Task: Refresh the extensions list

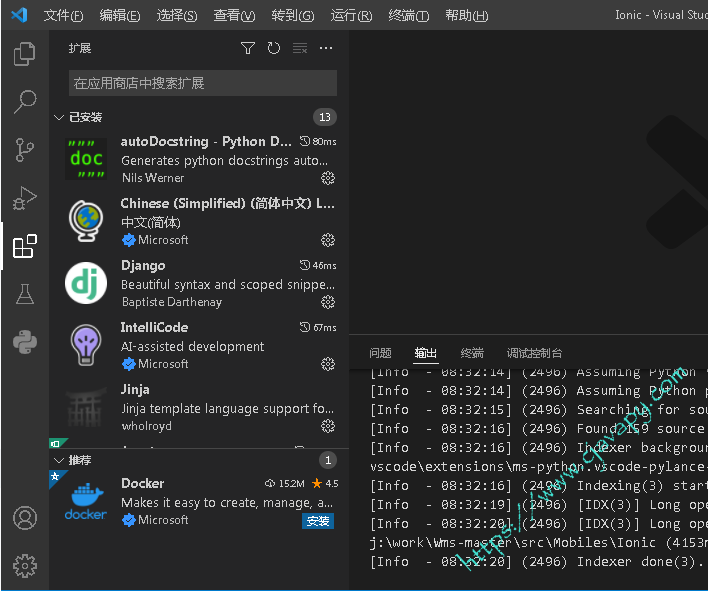Action: click(274, 48)
